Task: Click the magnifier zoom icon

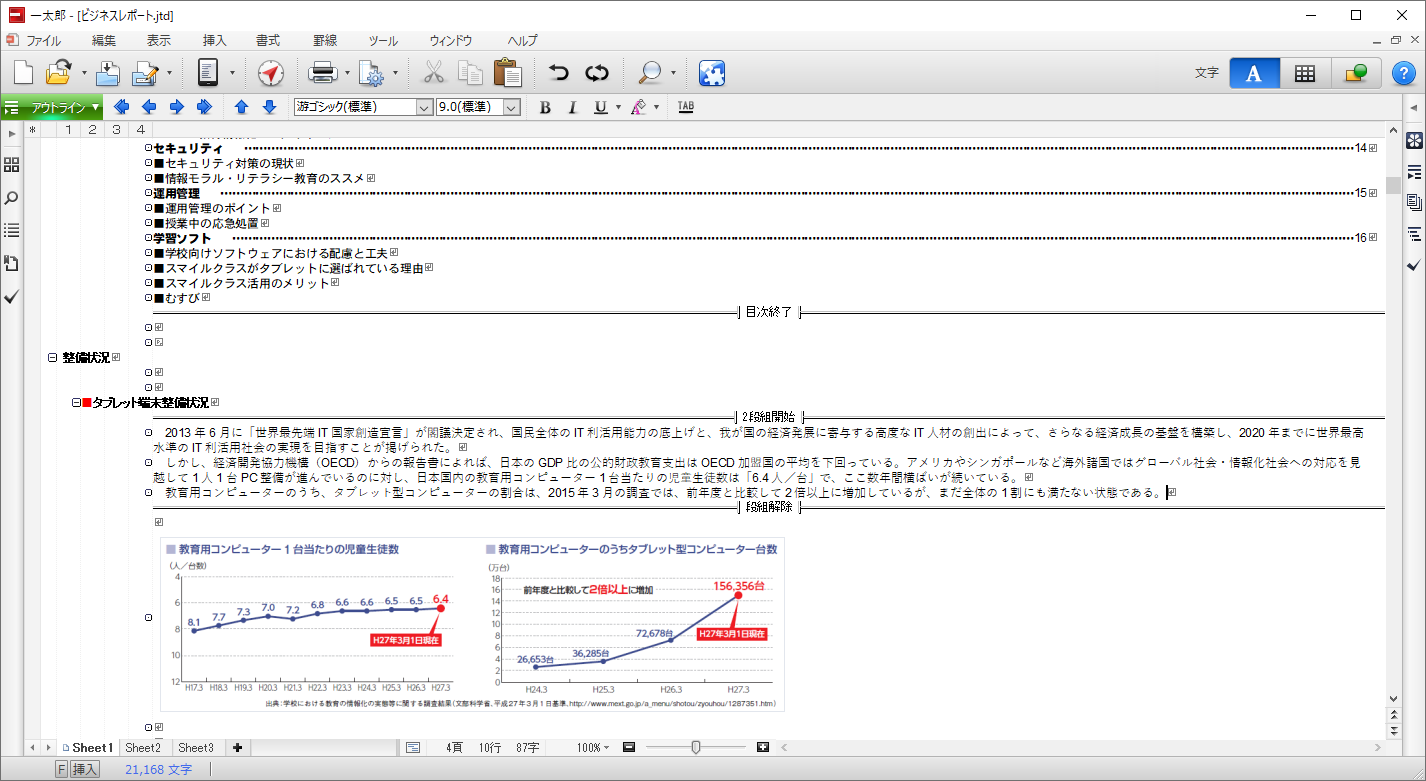Action: (x=650, y=73)
